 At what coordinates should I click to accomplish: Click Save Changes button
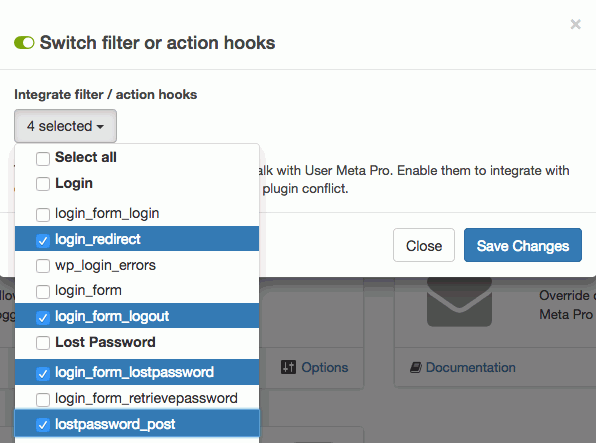tap(523, 245)
